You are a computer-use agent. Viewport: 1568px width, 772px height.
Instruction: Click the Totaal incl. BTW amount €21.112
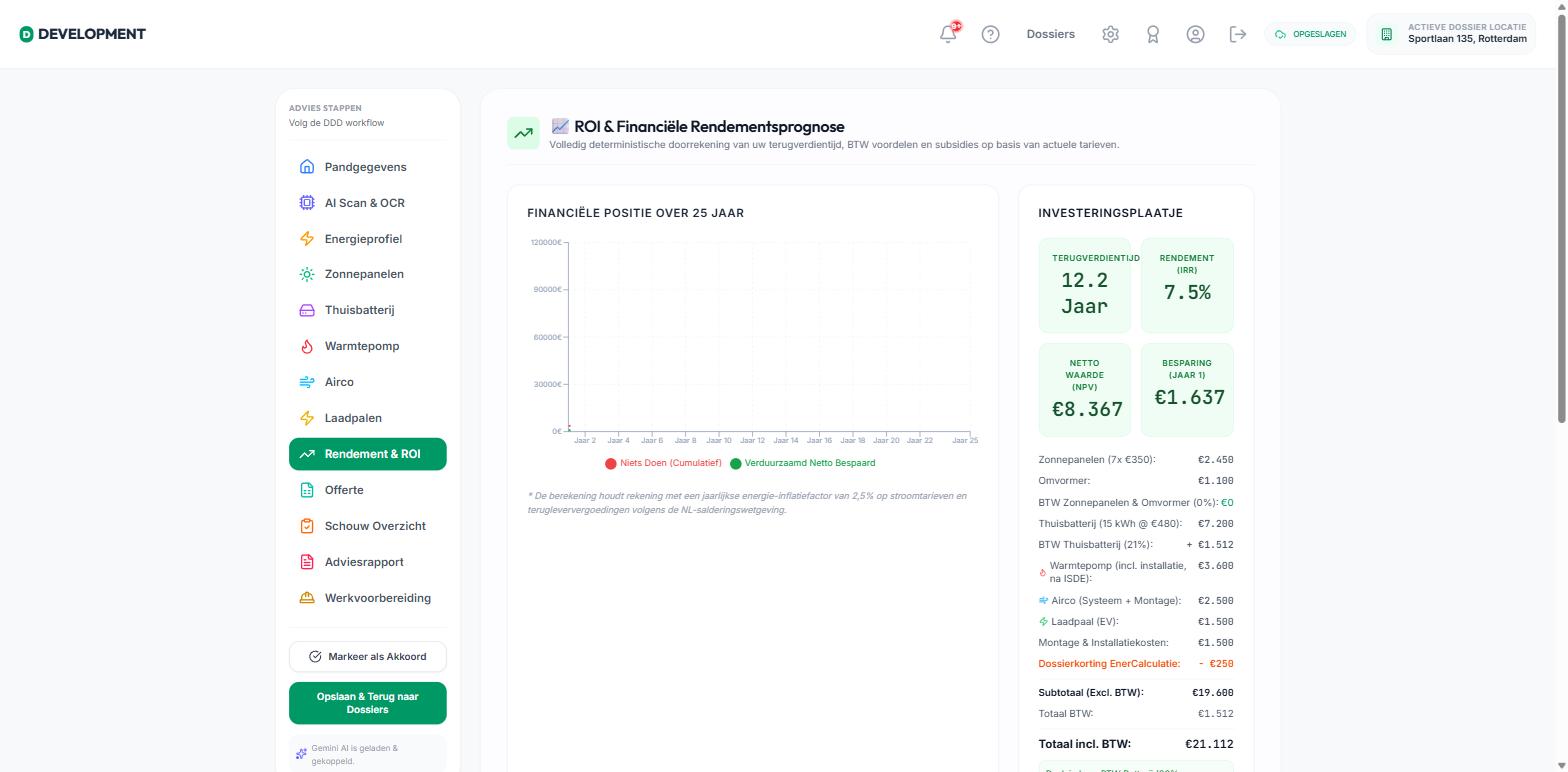(1209, 744)
